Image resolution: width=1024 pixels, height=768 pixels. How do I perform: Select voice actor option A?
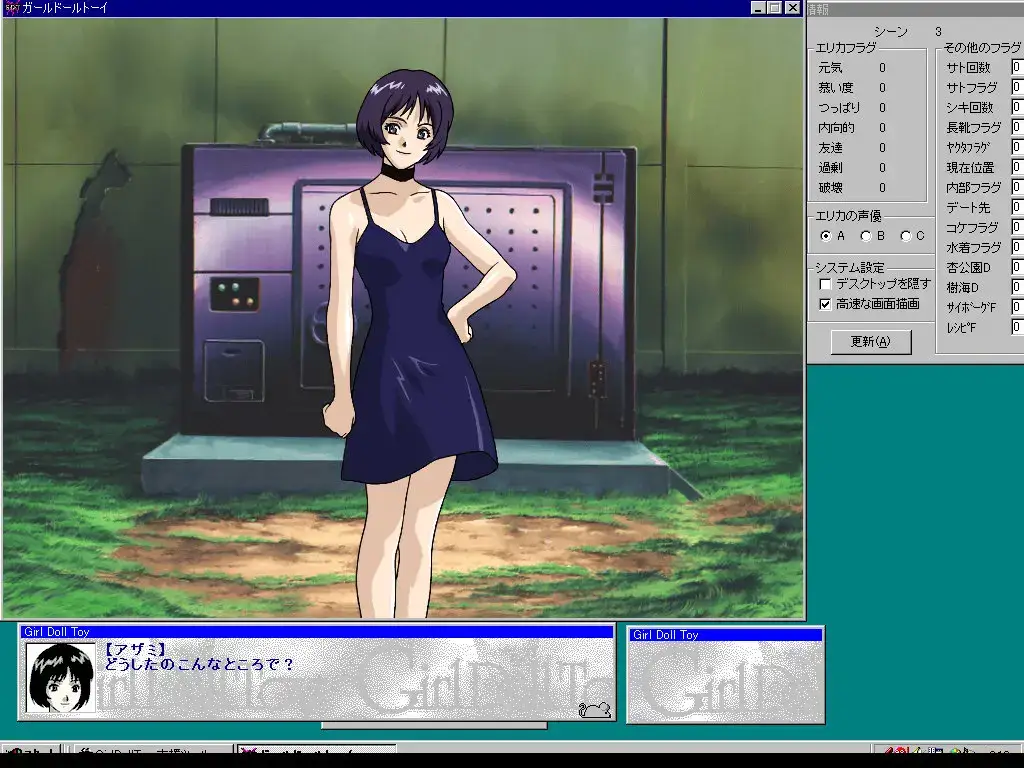click(826, 236)
